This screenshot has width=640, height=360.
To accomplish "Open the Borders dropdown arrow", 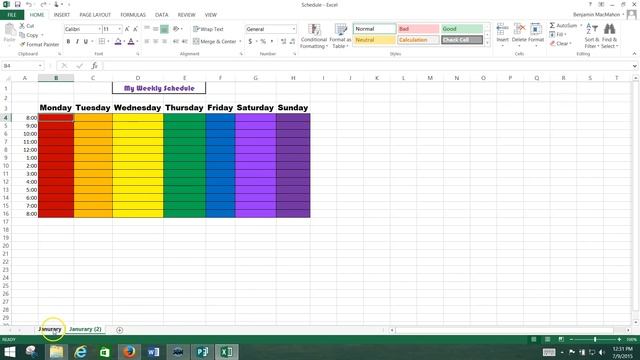I will coord(108,41).
